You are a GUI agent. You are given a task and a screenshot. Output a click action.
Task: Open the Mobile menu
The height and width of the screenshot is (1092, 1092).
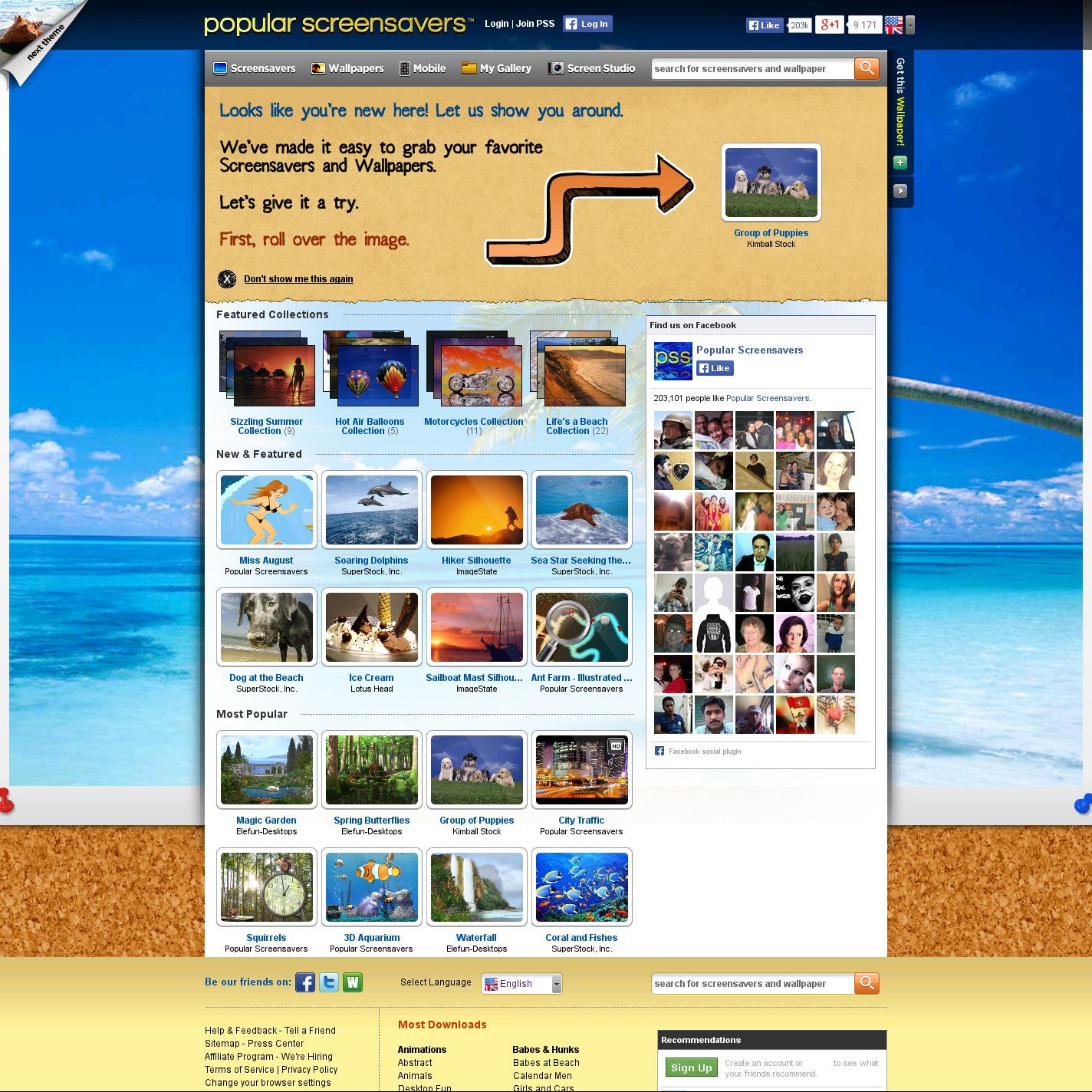click(x=423, y=68)
